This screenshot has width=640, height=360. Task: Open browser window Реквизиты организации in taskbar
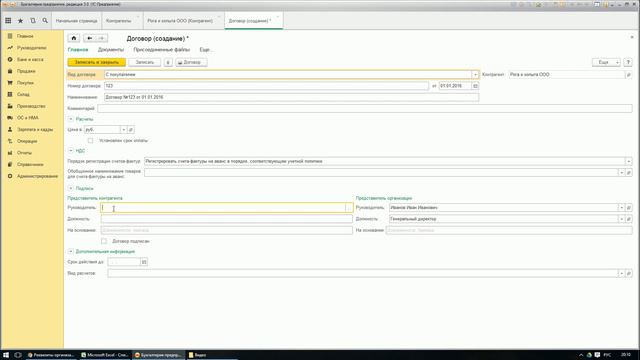click(51, 355)
